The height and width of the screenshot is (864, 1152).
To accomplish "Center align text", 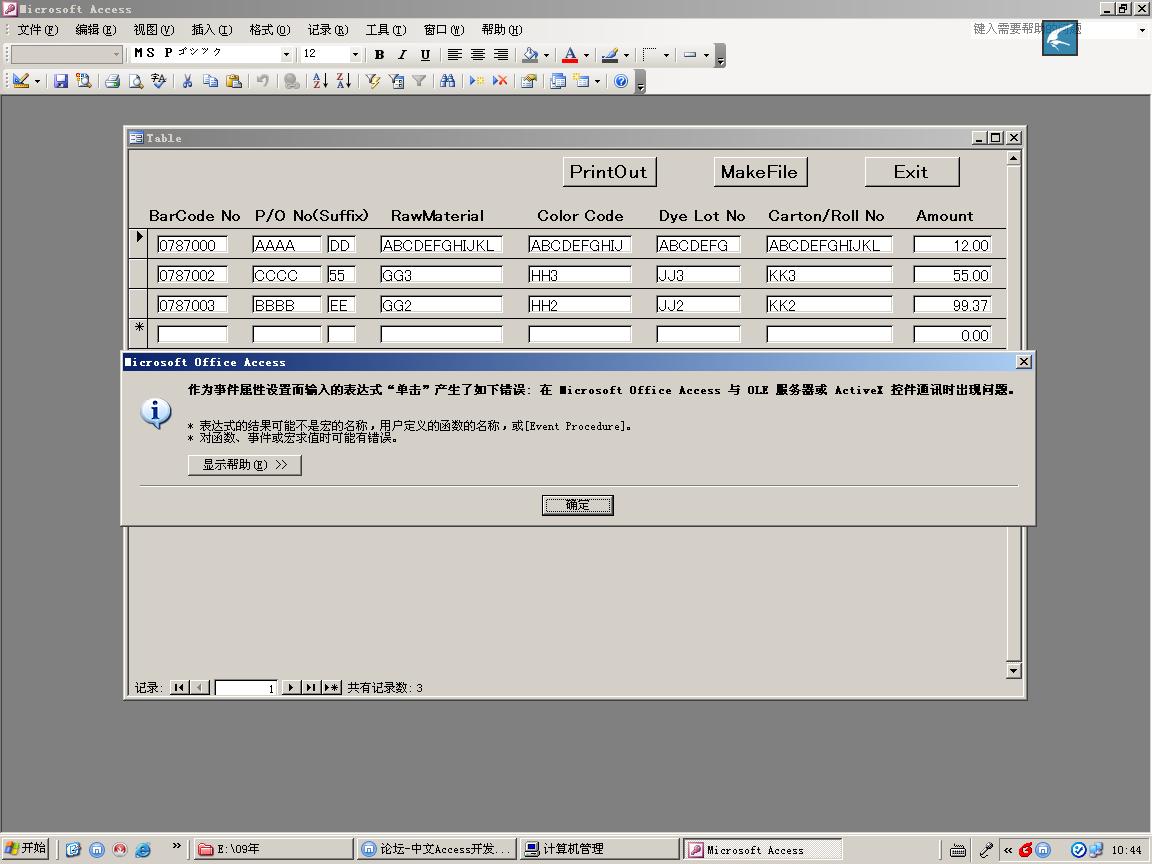I will point(478,54).
